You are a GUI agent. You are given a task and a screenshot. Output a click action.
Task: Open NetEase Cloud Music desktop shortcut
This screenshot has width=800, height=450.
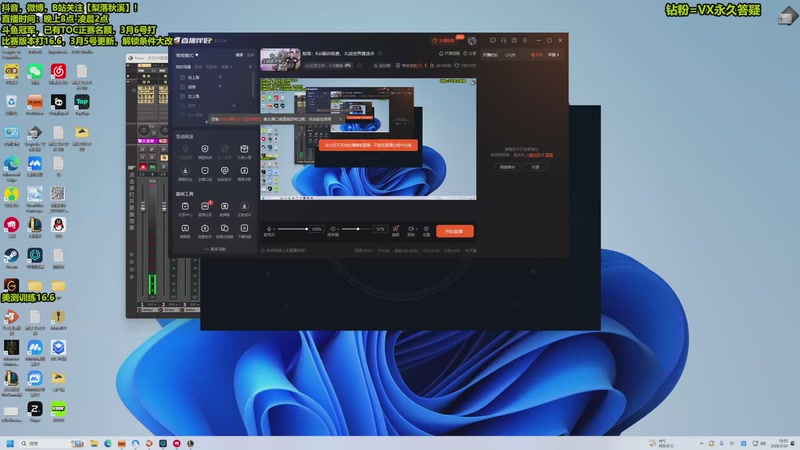click(x=58, y=74)
